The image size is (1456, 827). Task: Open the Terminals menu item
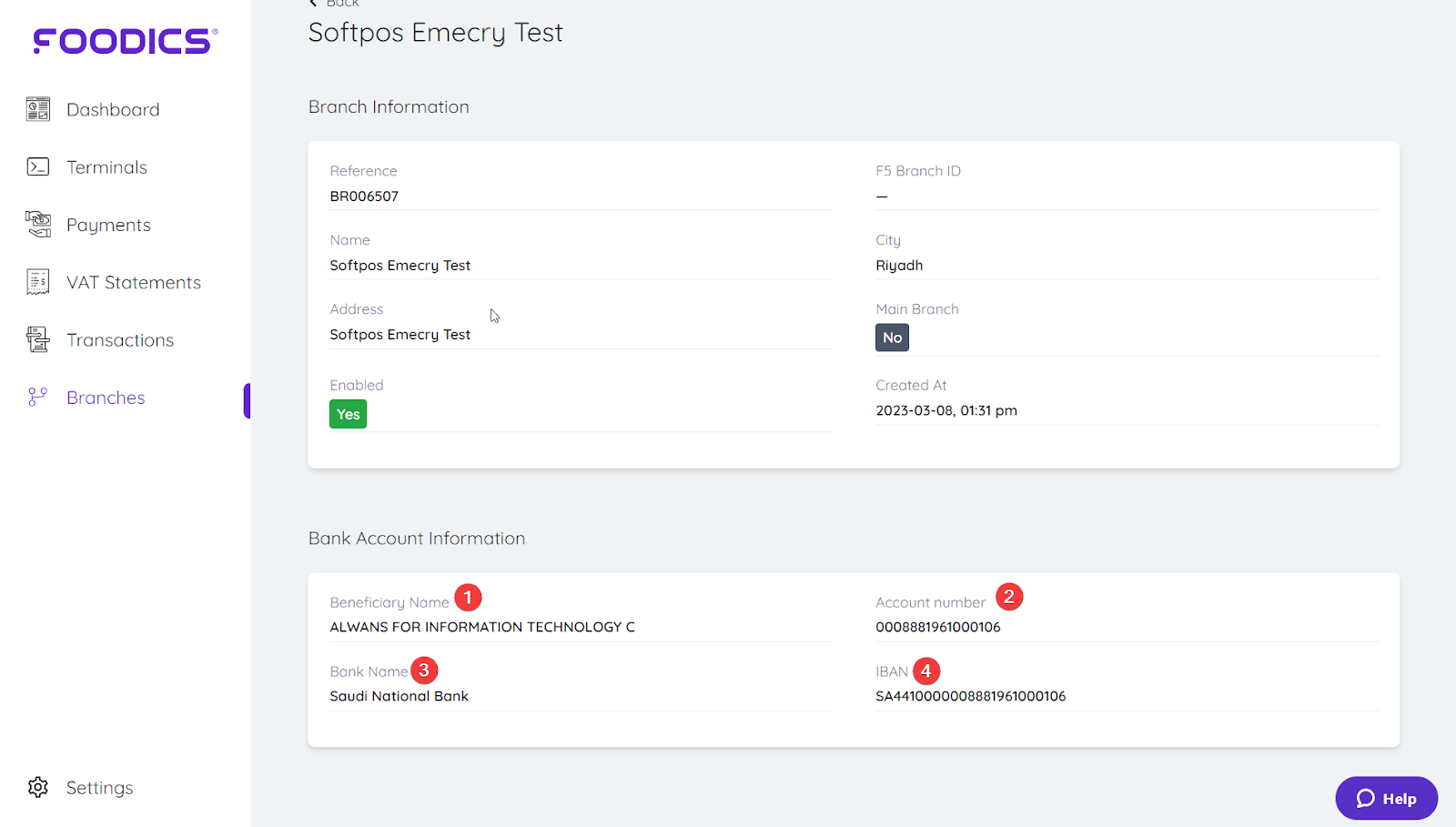[x=106, y=167]
